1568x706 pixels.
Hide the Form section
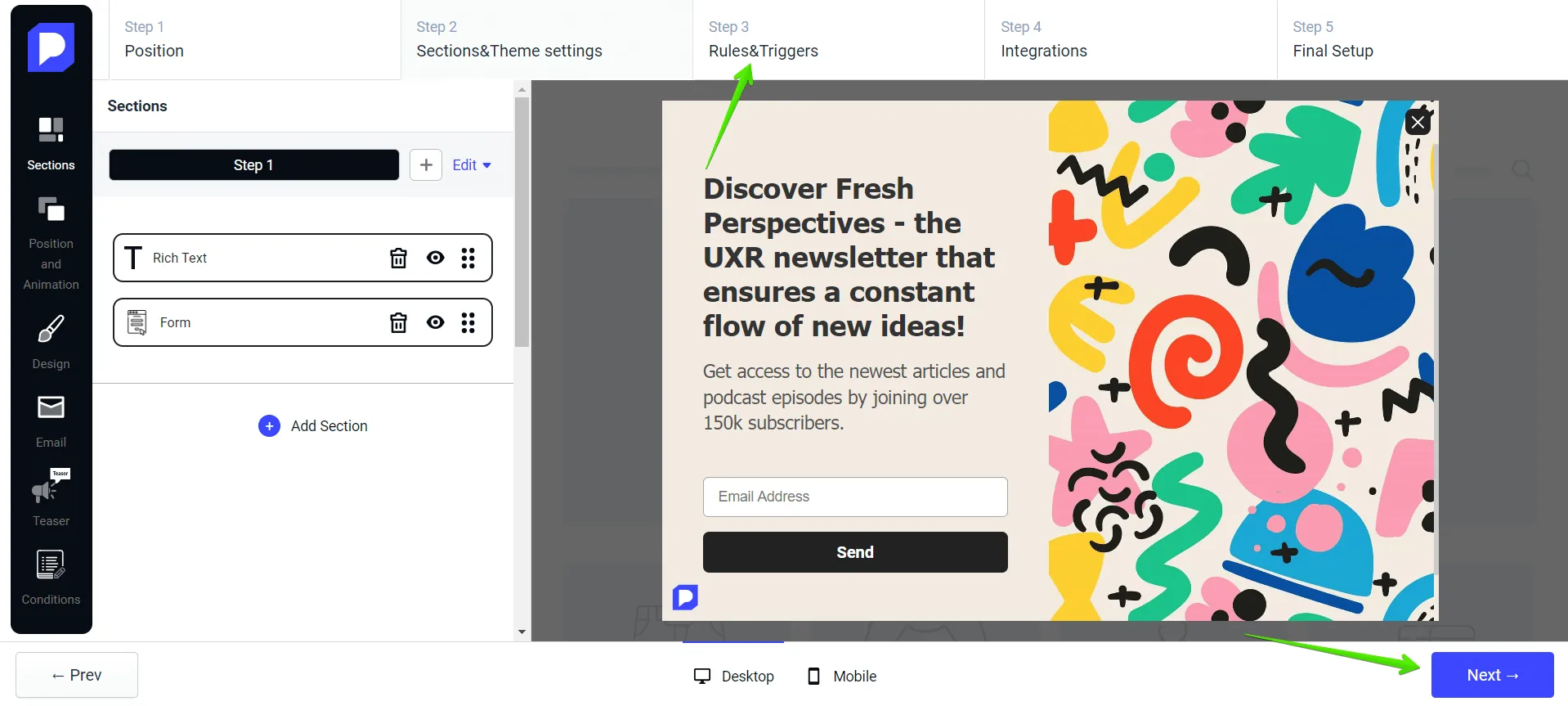tap(434, 322)
